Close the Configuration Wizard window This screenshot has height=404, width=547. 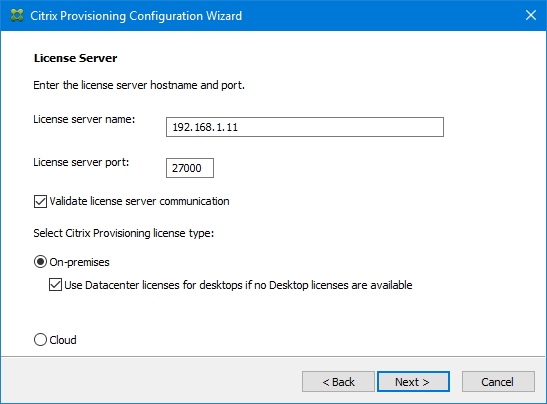(x=531, y=15)
